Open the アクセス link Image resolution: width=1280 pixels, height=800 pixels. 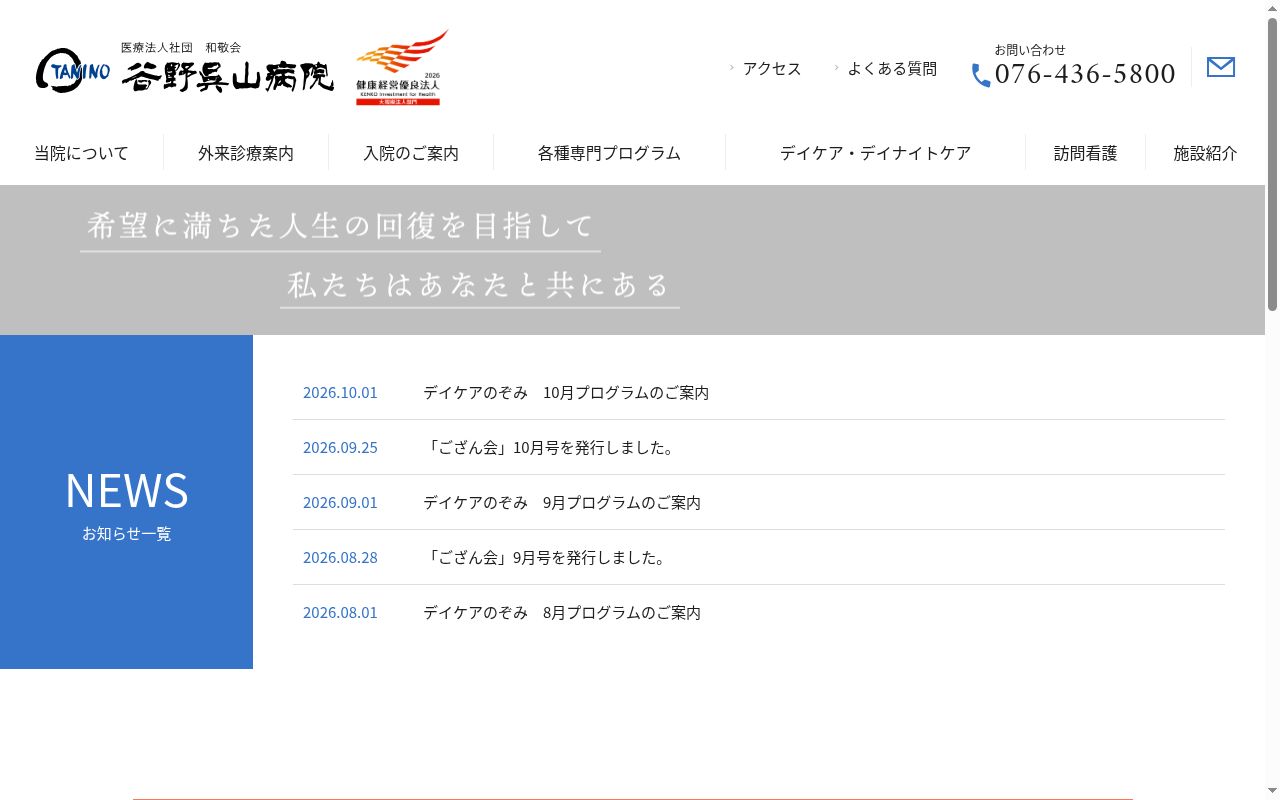[772, 68]
